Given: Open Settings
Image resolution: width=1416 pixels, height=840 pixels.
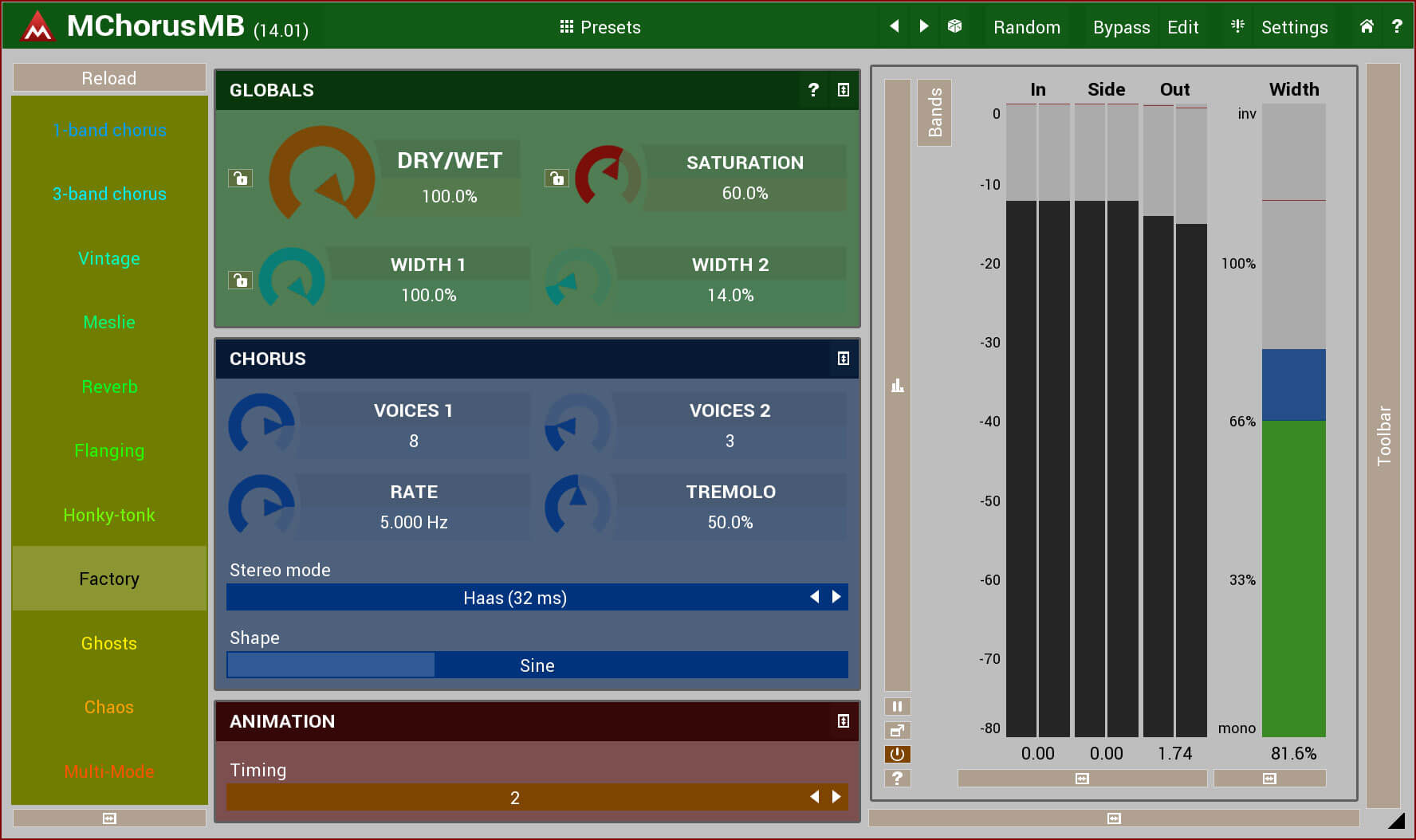Looking at the screenshot, I should [x=1294, y=27].
